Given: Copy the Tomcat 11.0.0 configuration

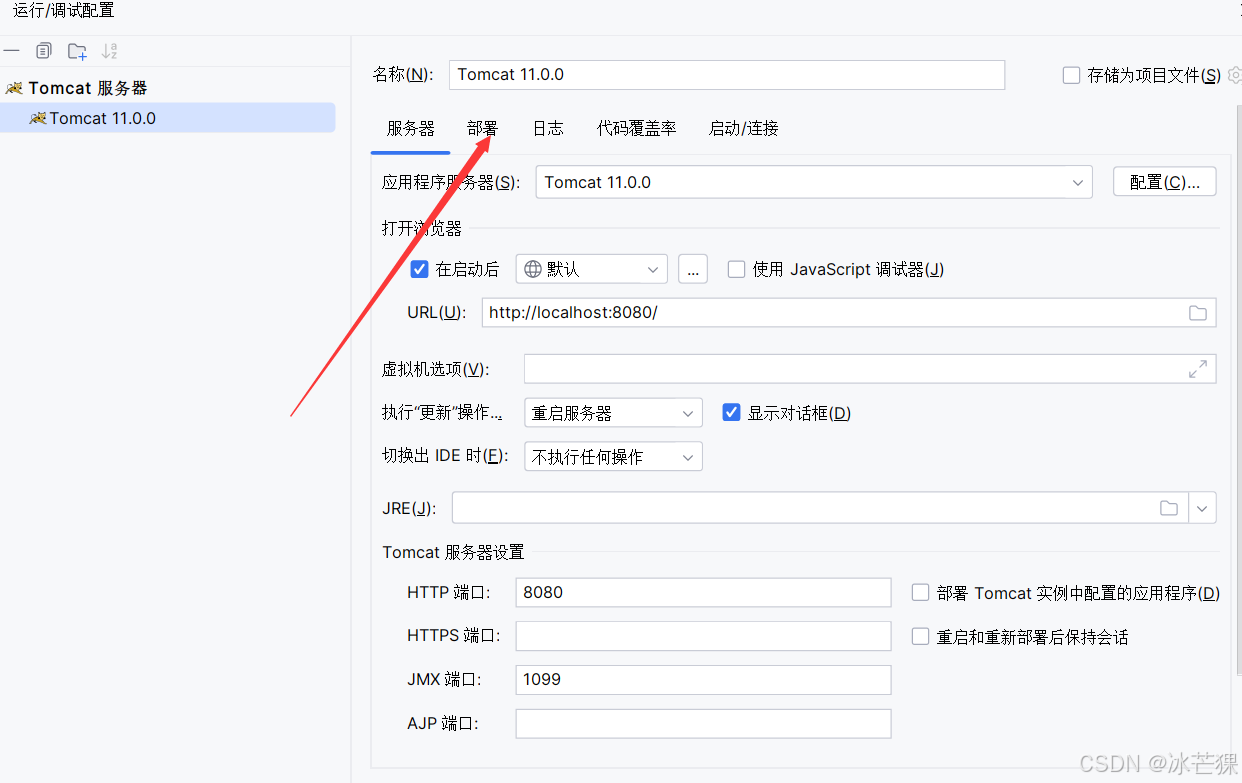Looking at the screenshot, I should [42, 51].
